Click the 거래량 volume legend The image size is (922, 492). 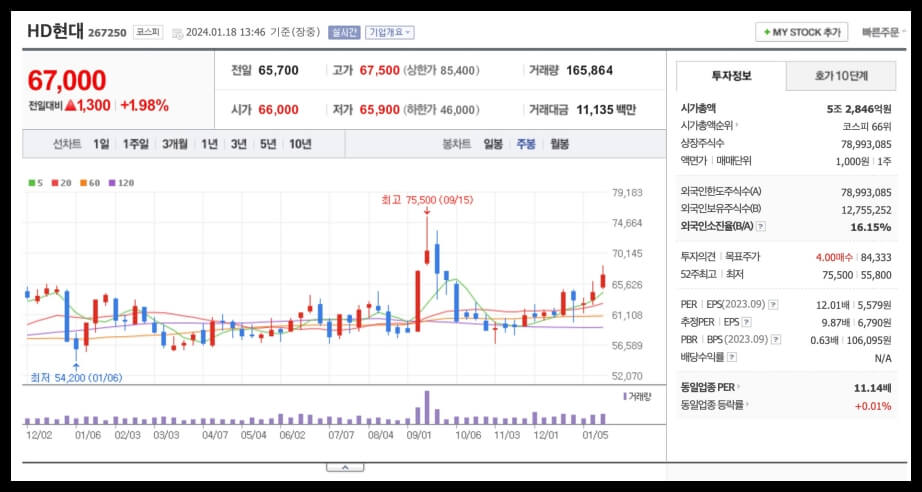pyautogui.click(x=637, y=397)
